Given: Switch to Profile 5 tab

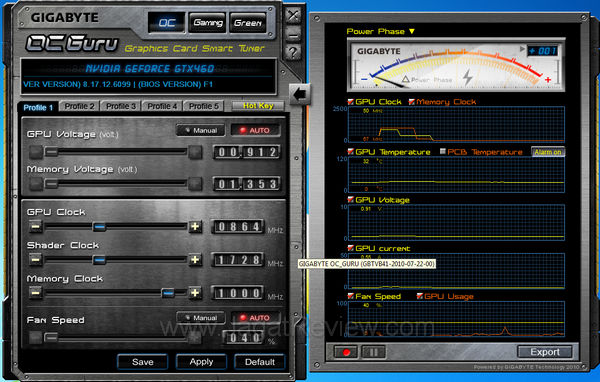Looking at the screenshot, I should tap(204, 106).
